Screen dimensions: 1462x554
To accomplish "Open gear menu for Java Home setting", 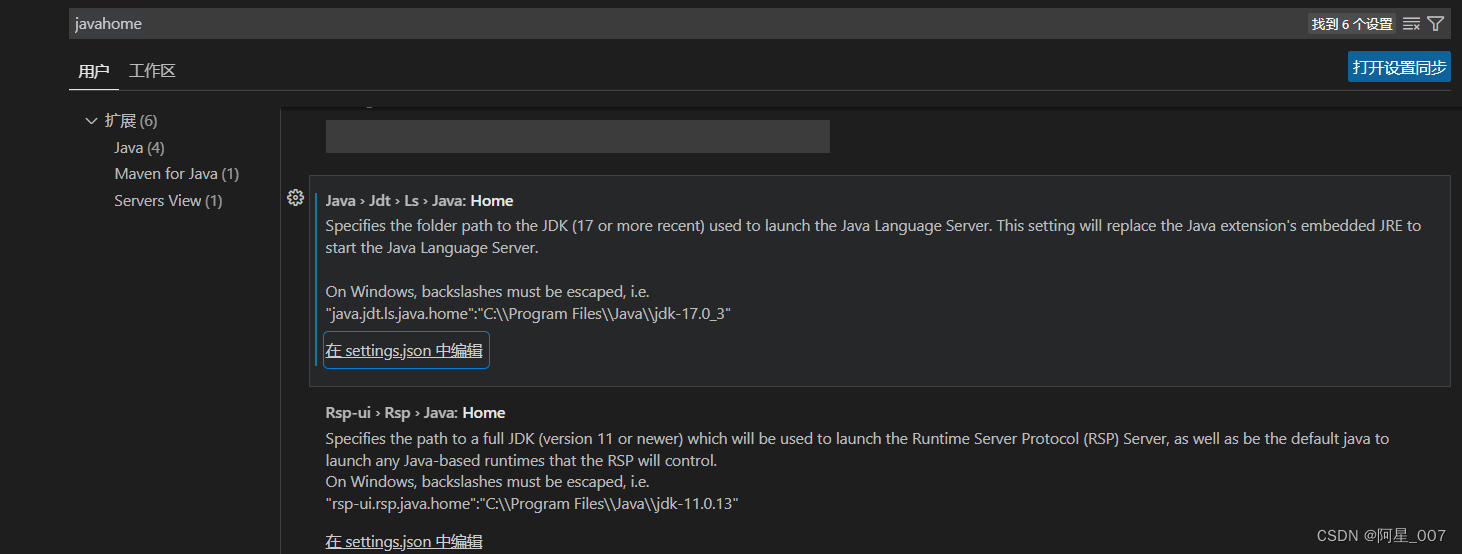I will pos(295,197).
